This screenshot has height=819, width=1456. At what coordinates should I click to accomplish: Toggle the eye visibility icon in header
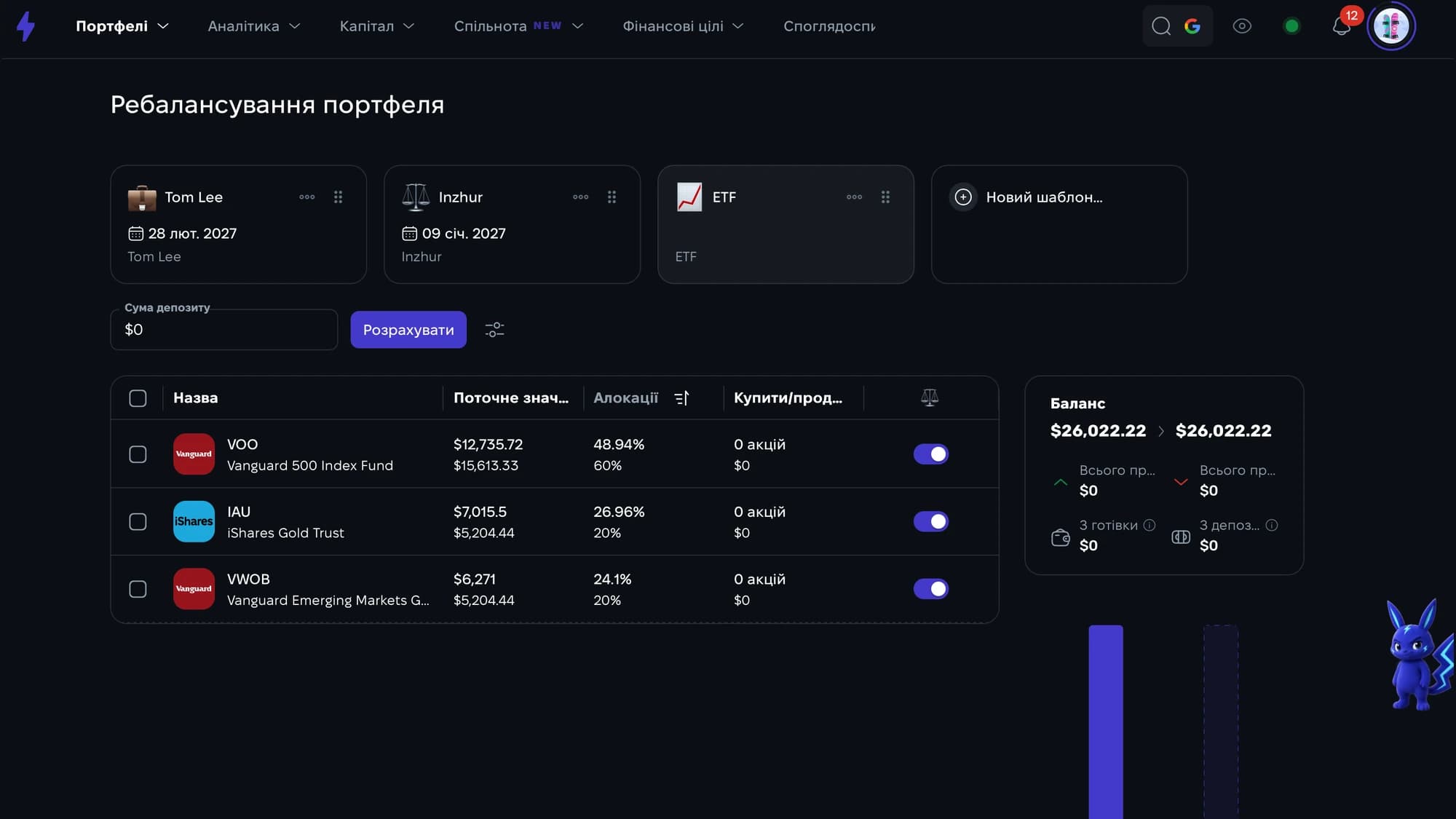(1242, 26)
